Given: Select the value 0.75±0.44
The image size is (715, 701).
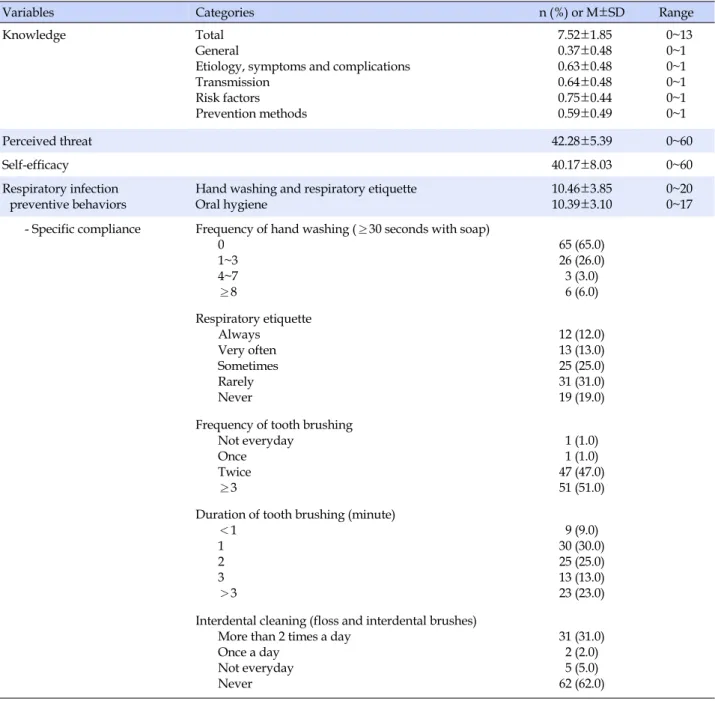Looking at the screenshot, I should point(585,98).
